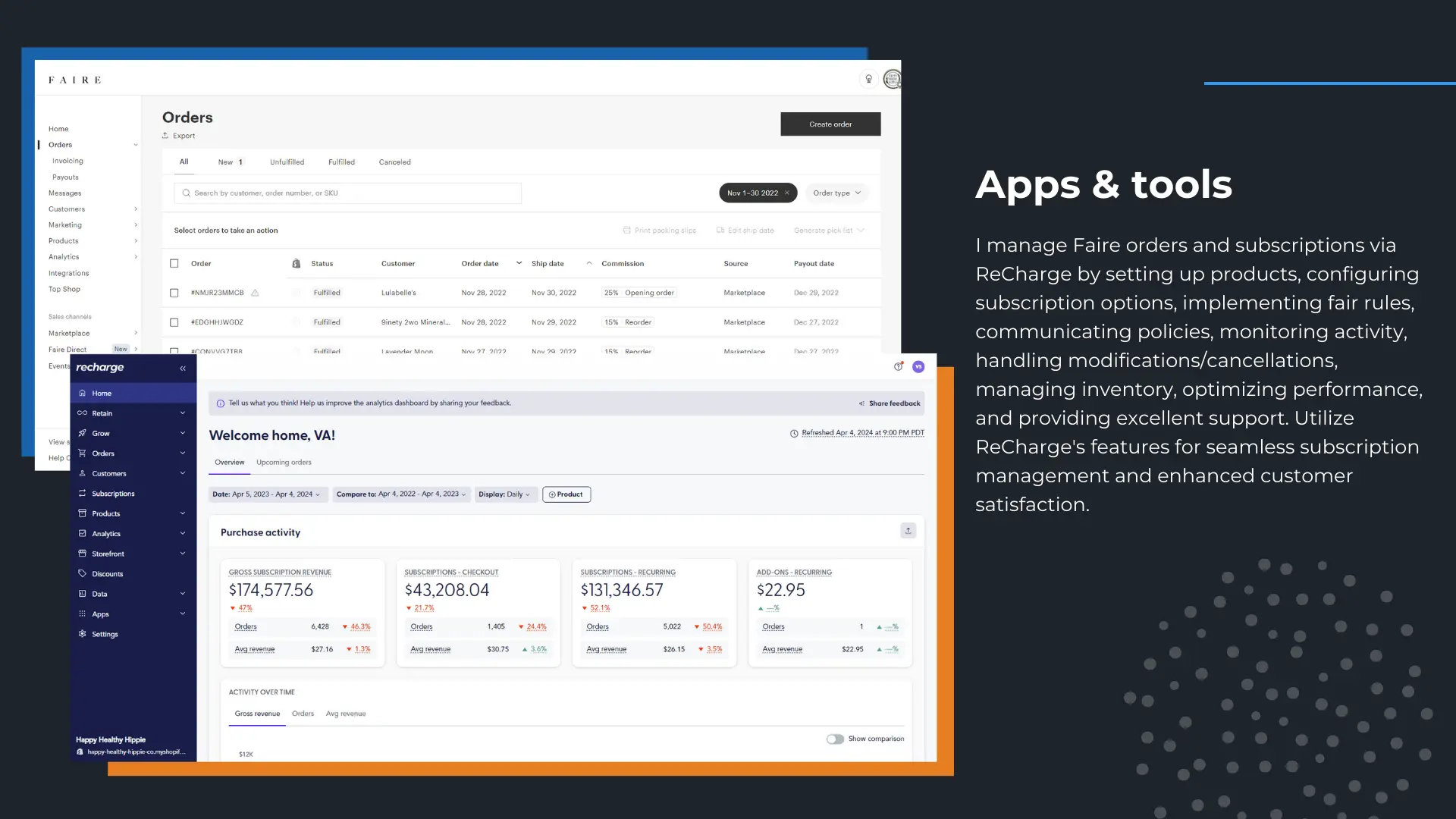Open Recharge help icon in top bar
The image size is (1456, 819).
coord(899,366)
